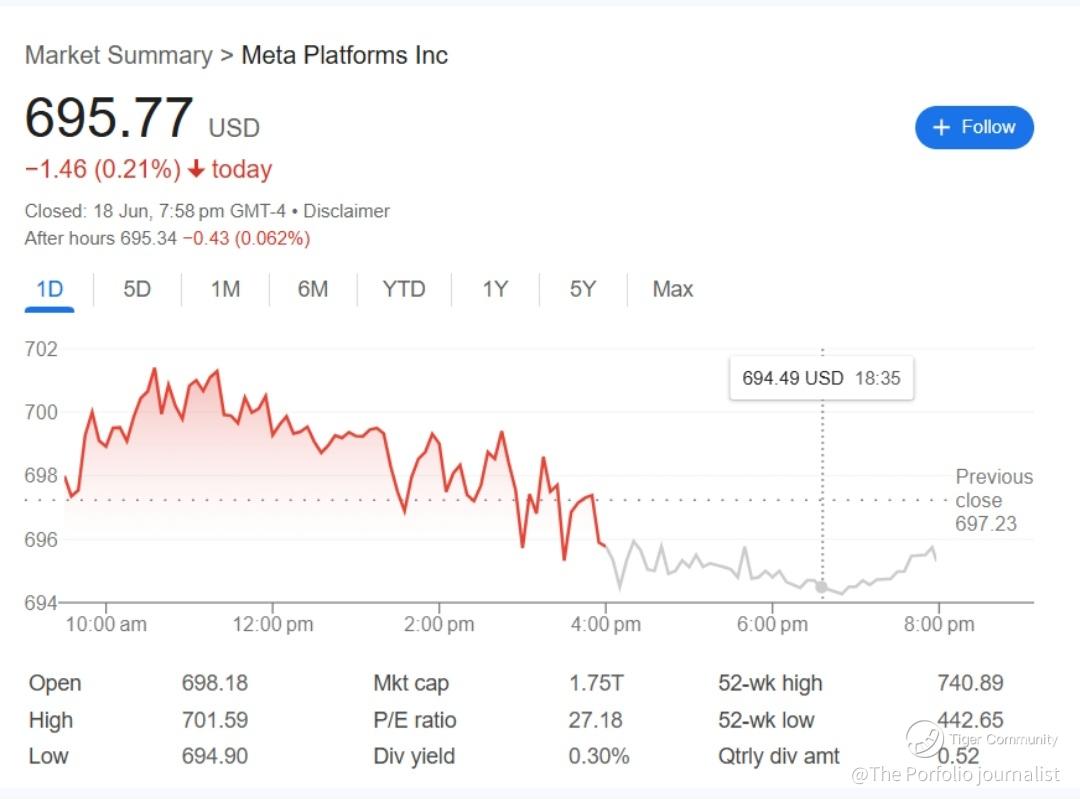Select the 1D time range tab
This screenshot has height=799, width=1080.
pos(50,289)
